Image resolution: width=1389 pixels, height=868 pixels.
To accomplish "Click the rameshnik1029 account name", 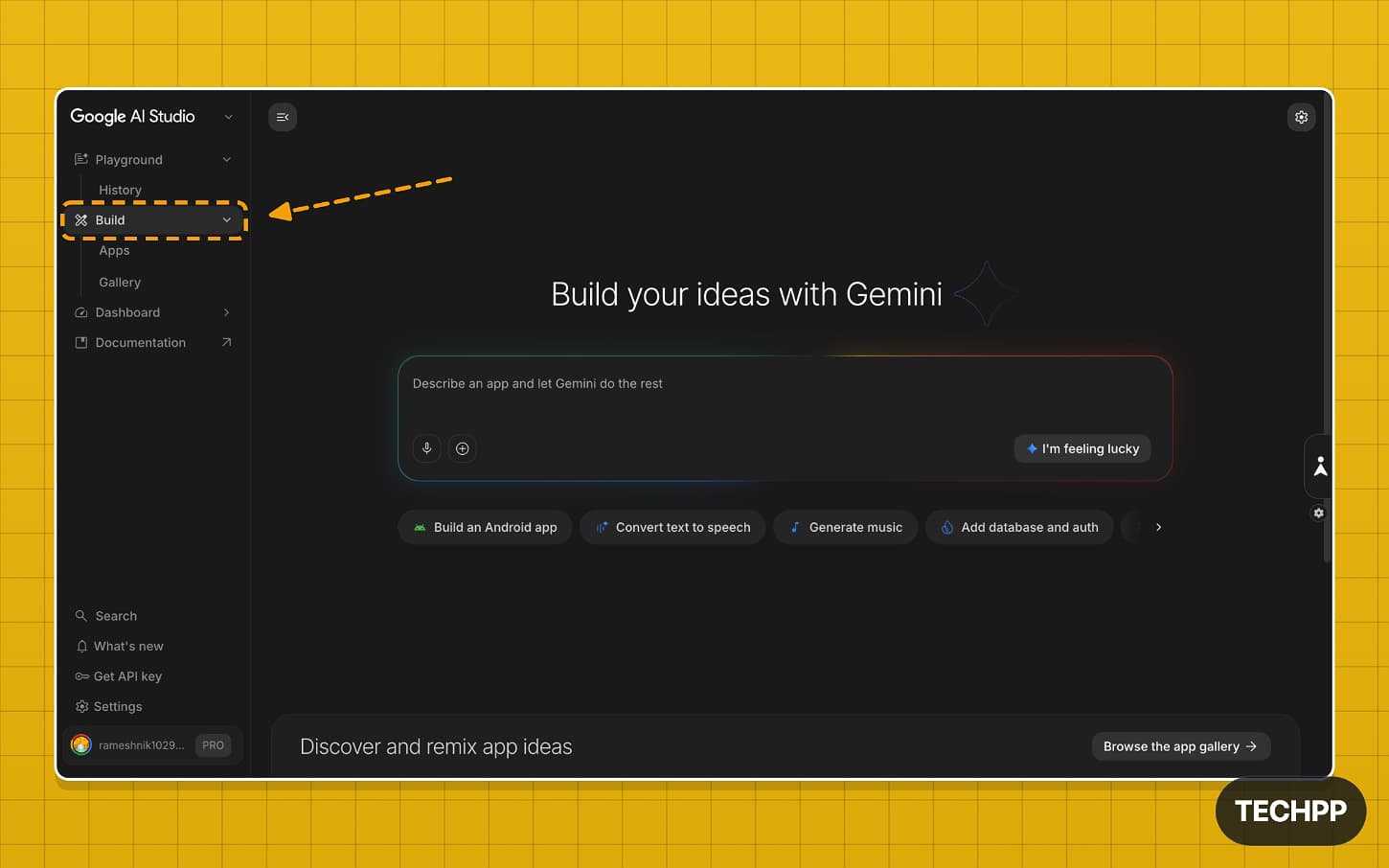I will click(x=142, y=745).
